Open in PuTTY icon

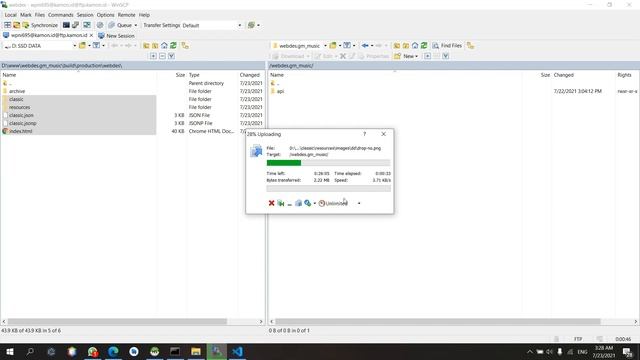click(76, 25)
